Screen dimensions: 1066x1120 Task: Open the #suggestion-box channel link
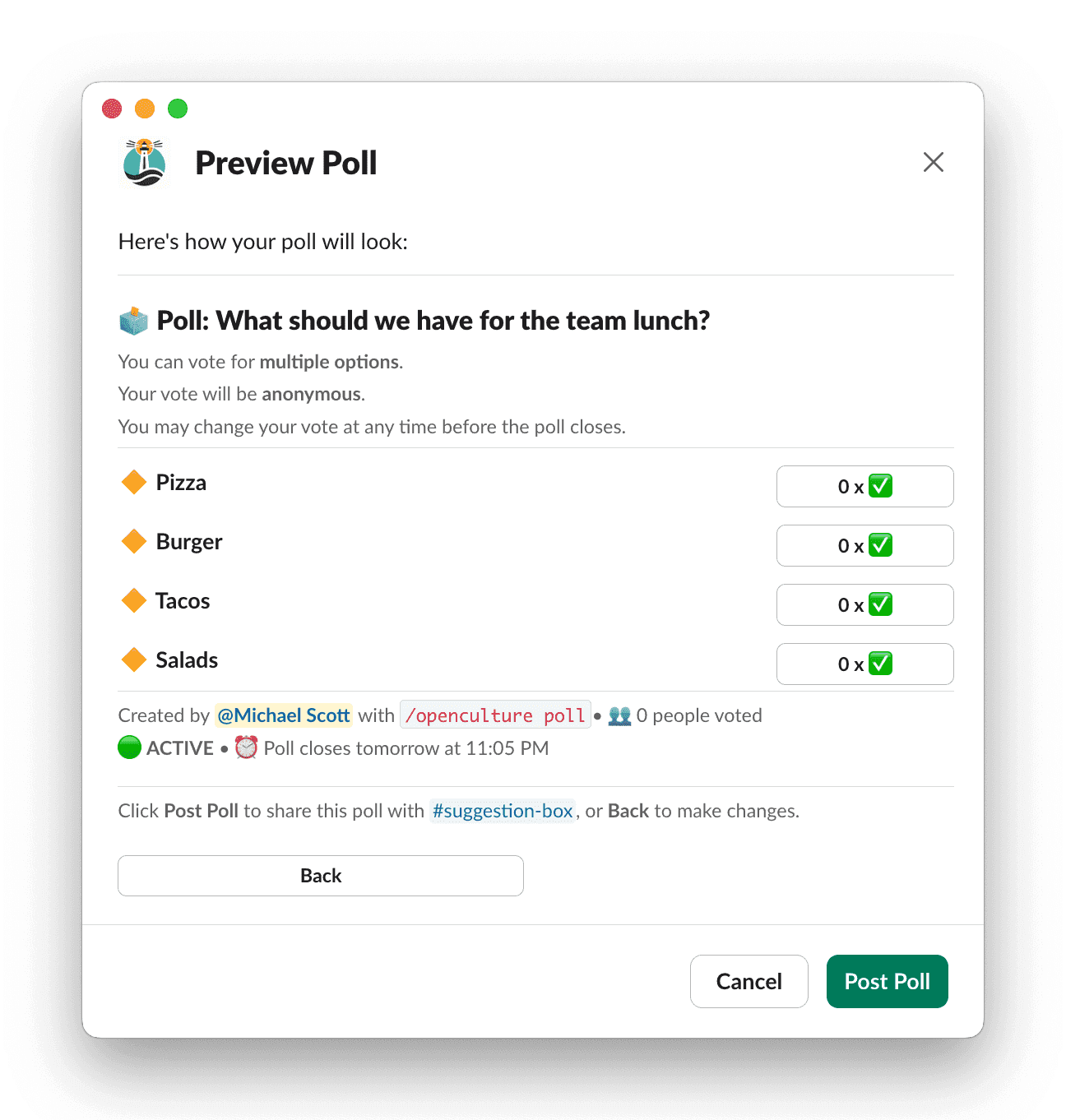coord(503,811)
